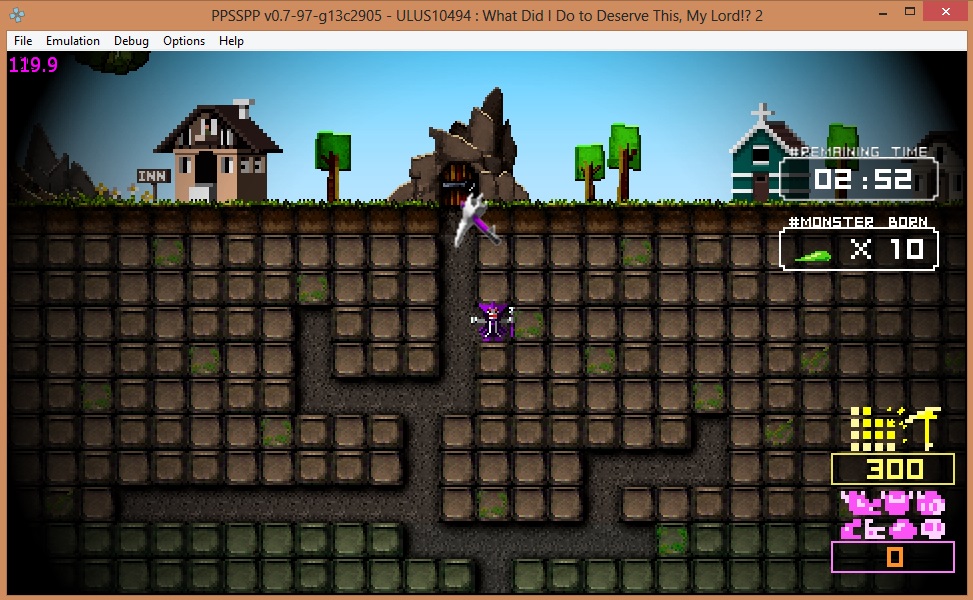Click the INN signpost
973x600 pixels.
(152, 177)
